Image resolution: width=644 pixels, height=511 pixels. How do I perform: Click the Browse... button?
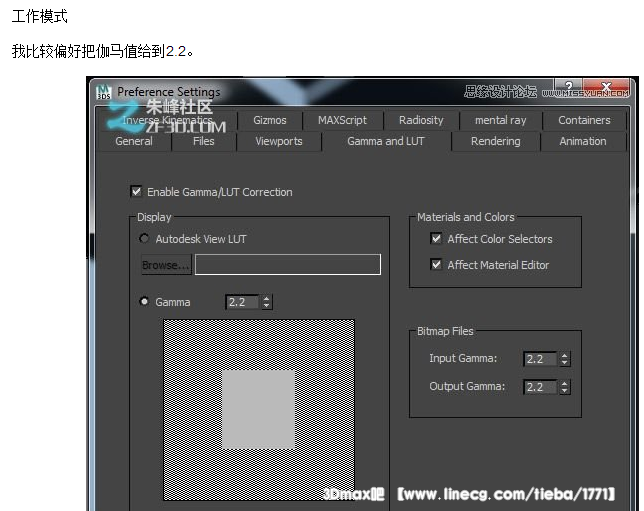(166, 265)
